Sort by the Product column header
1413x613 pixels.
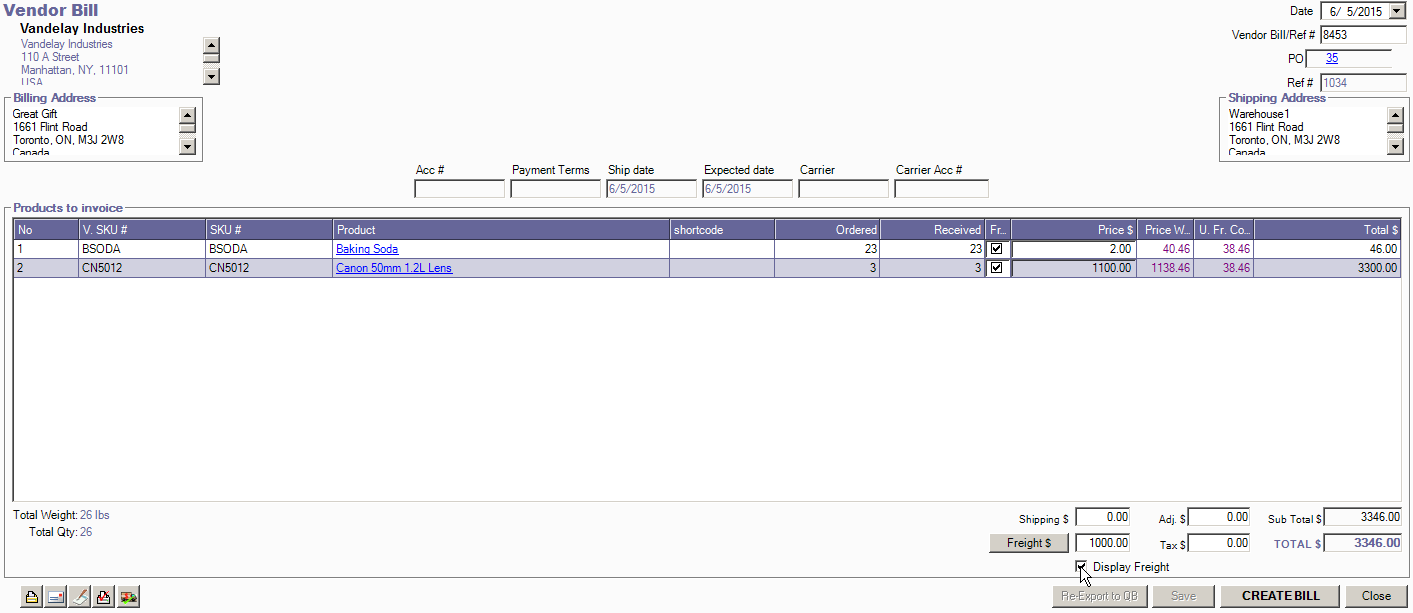[501, 230]
